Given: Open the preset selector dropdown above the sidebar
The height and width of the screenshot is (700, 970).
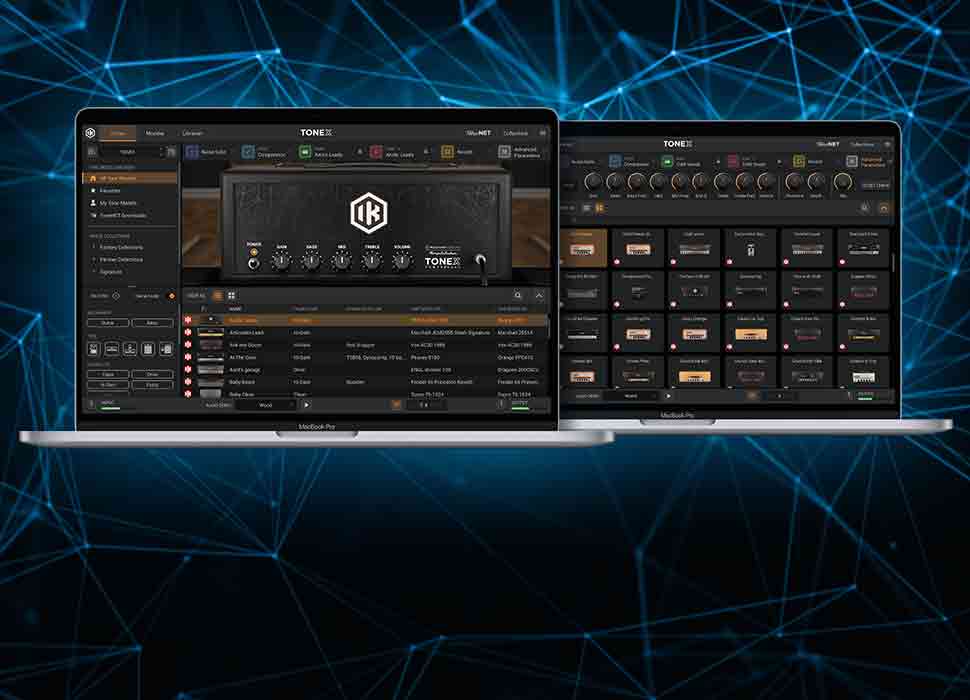Looking at the screenshot, I should pos(132,152).
